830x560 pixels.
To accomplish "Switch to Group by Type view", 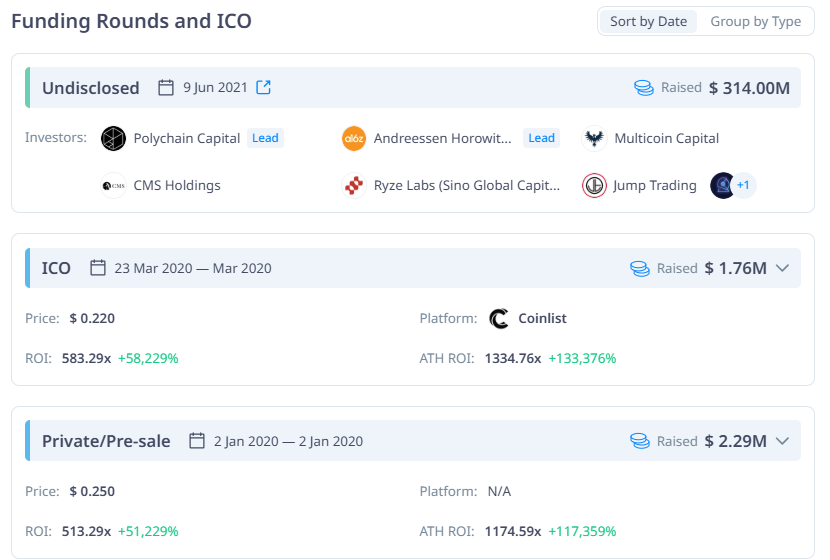I will click(755, 21).
